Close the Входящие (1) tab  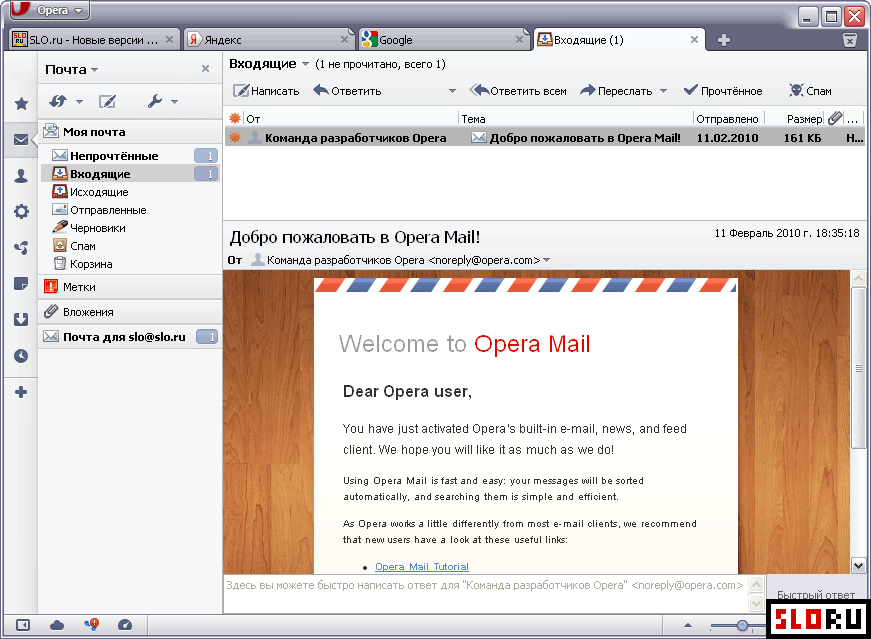click(694, 40)
